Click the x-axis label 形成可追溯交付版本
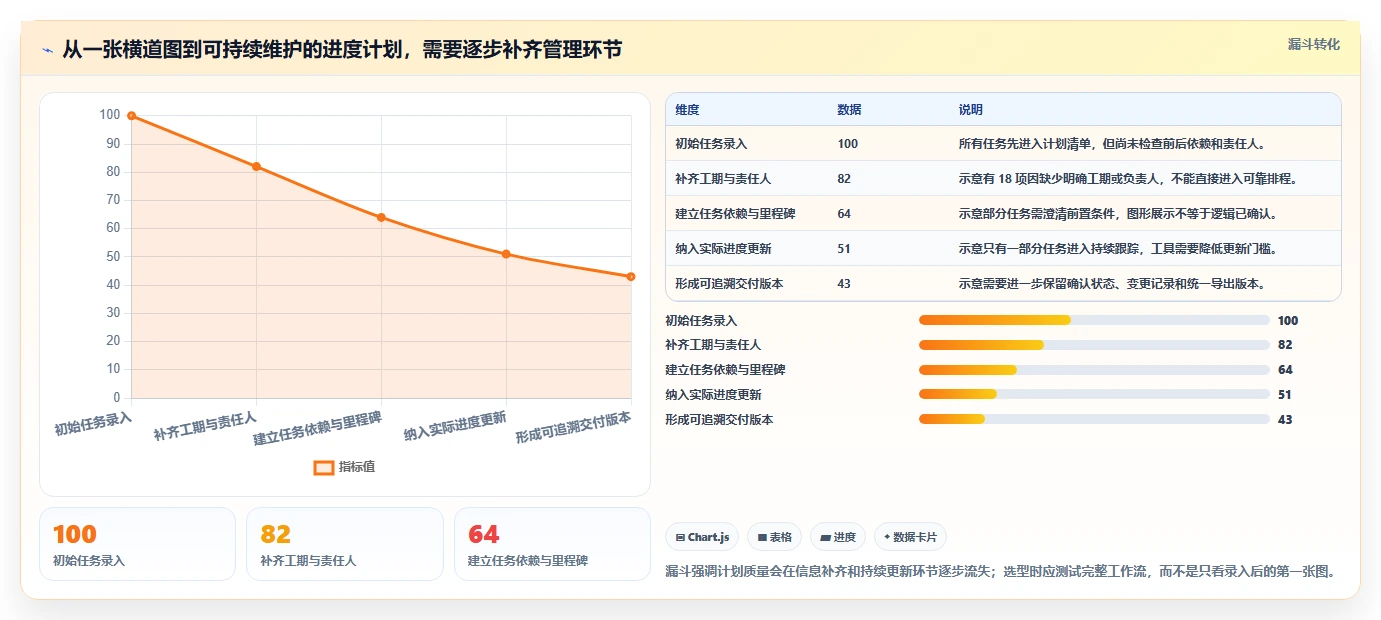The width and height of the screenshot is (1381, 620). tap(574, 427)
